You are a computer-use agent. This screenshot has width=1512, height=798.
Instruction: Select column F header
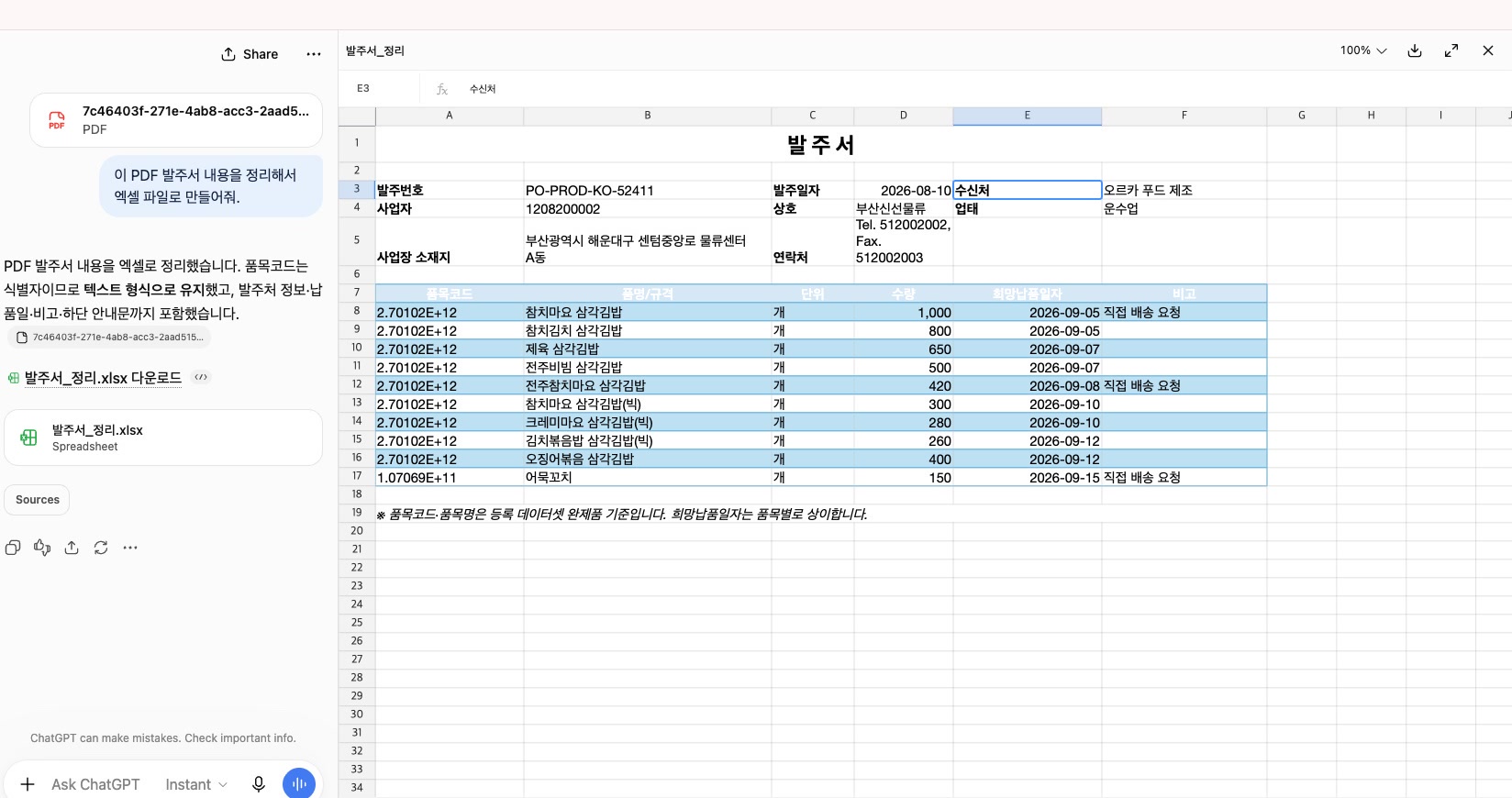coord(1184,116)
